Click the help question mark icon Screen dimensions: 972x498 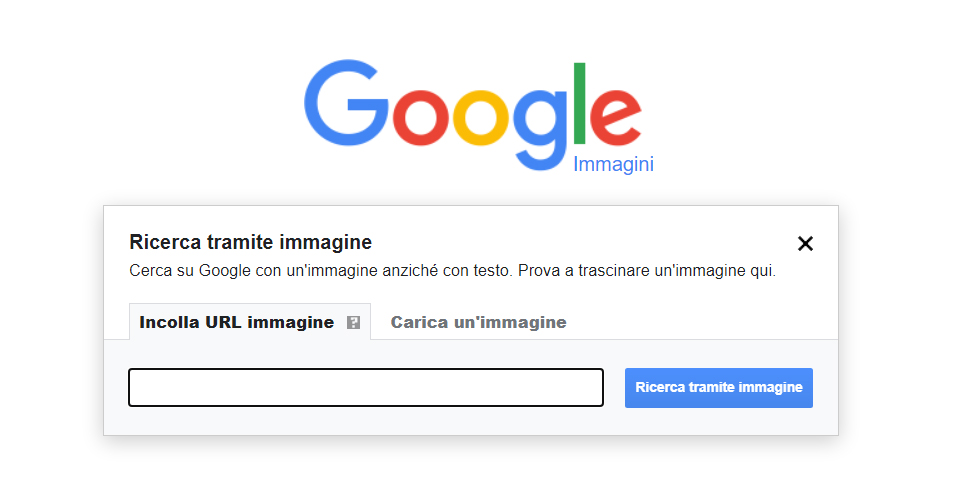coord(353,323)
